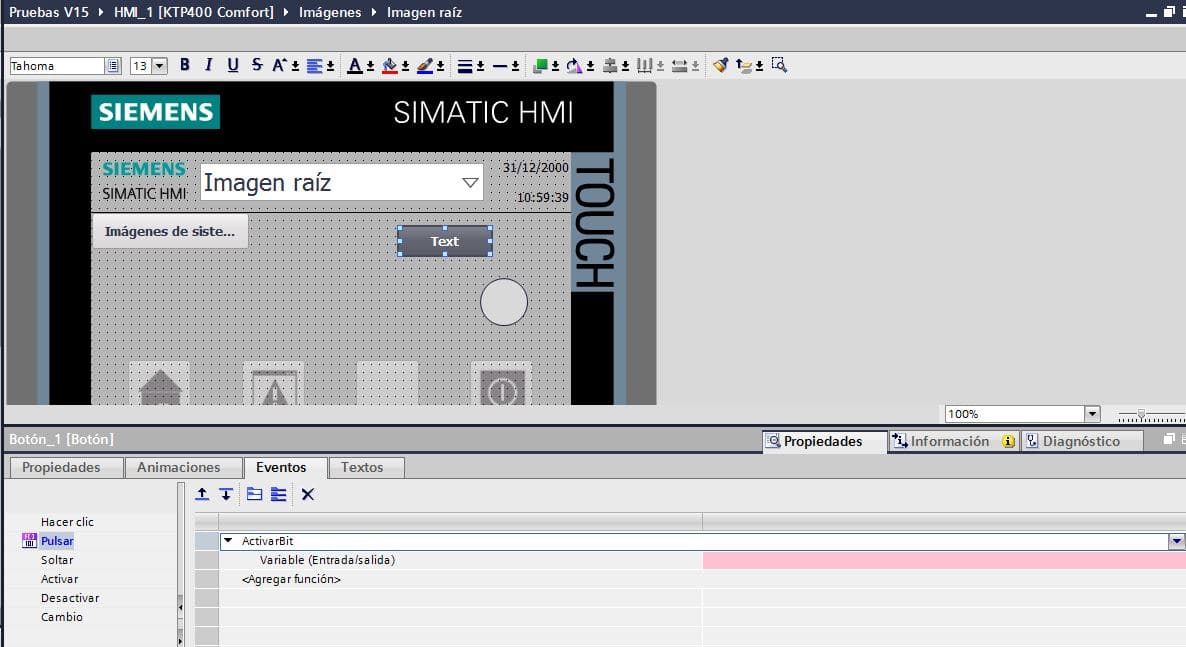Select the Hacer clic event

(67, 522)
